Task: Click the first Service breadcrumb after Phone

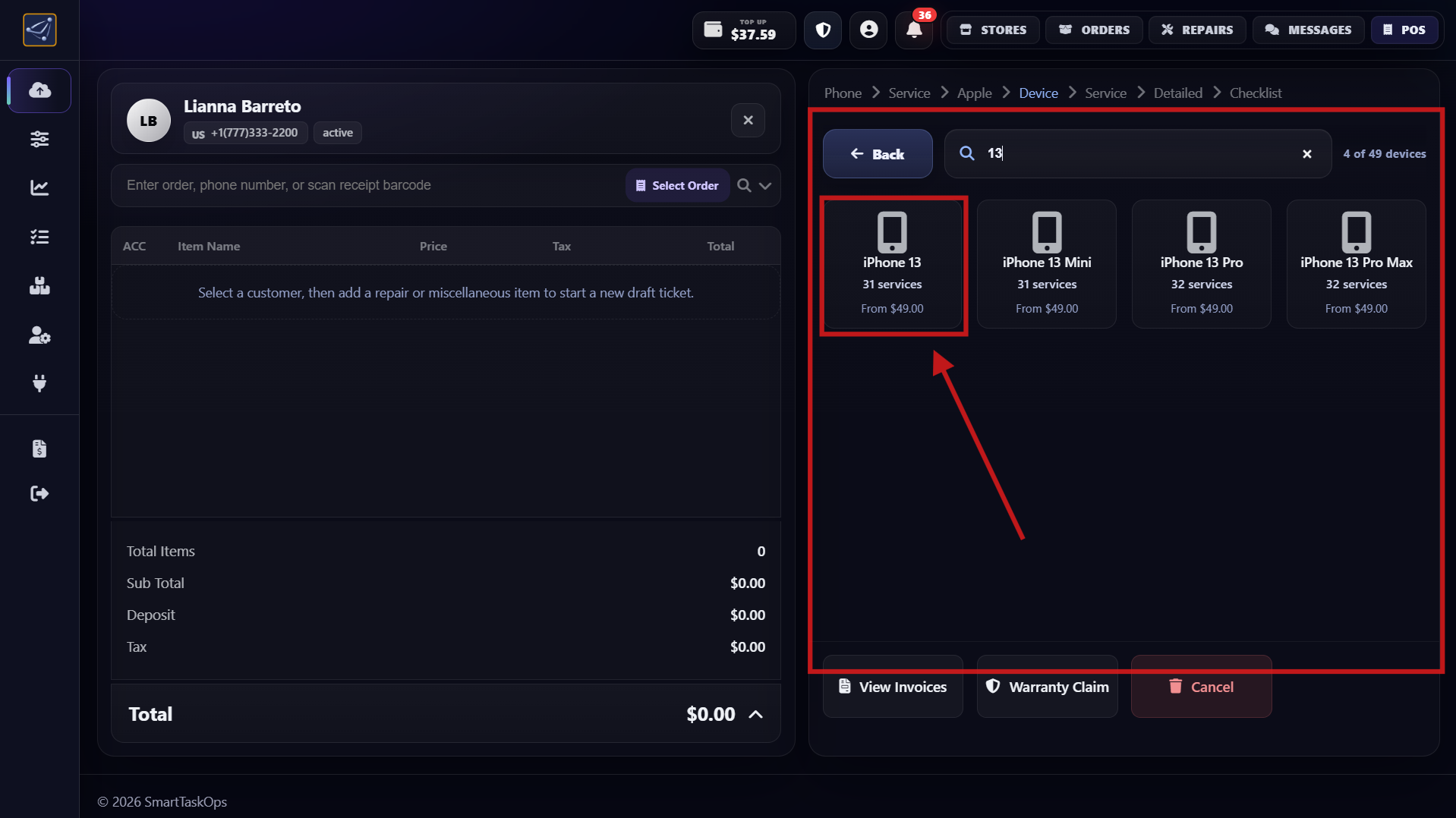Action: pos(909,93)
